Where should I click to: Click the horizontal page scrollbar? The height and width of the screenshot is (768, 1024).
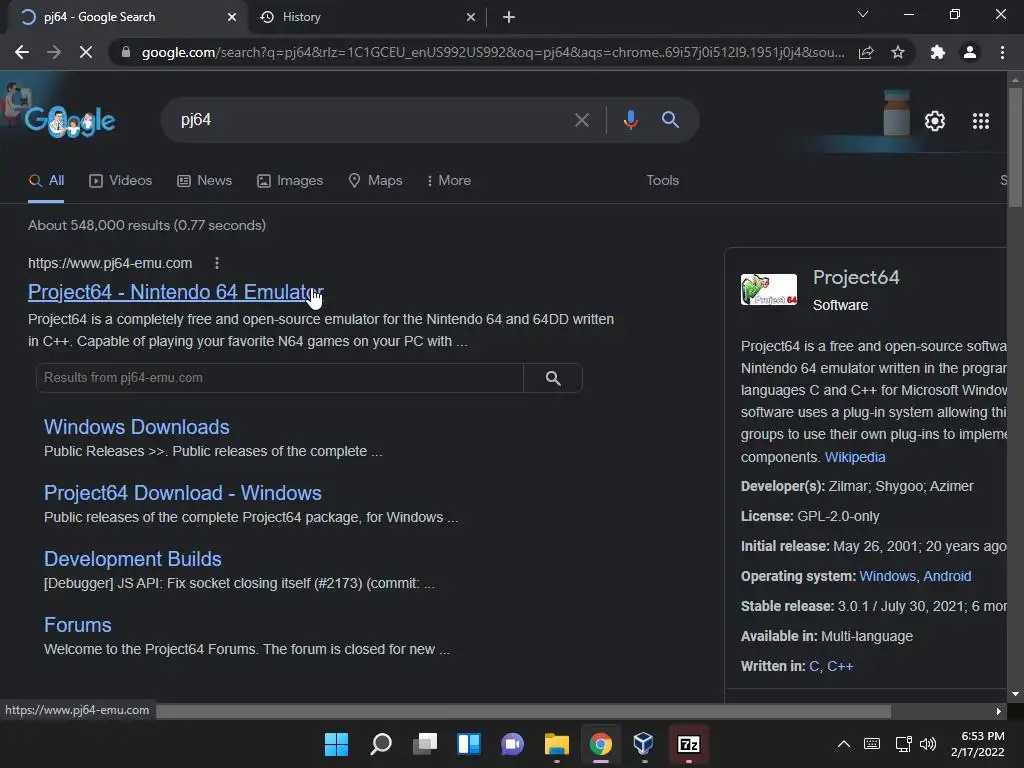tap(523, 711)
